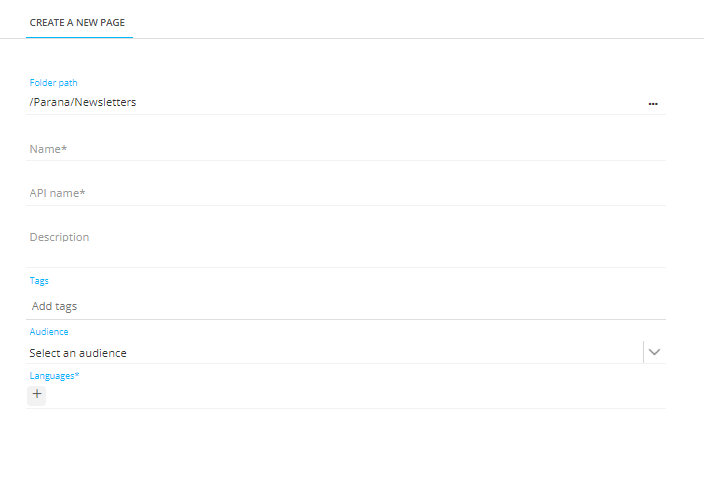Click the plus icon to add languages
704x483 pixels.
pyautogui.click(x=37, y=394)
